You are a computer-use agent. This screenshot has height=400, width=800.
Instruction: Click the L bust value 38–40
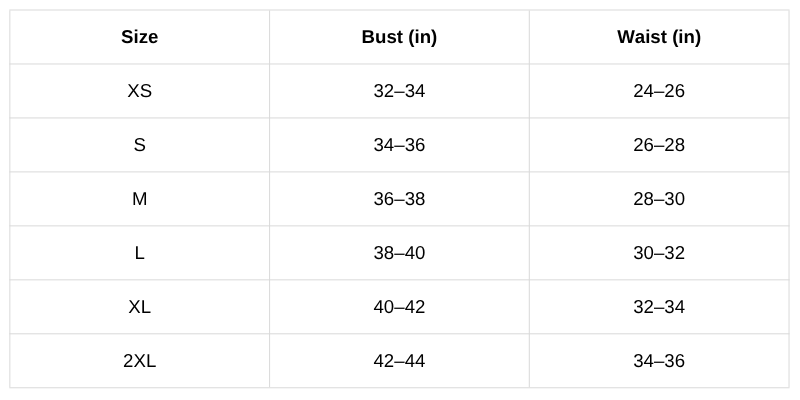399,253
